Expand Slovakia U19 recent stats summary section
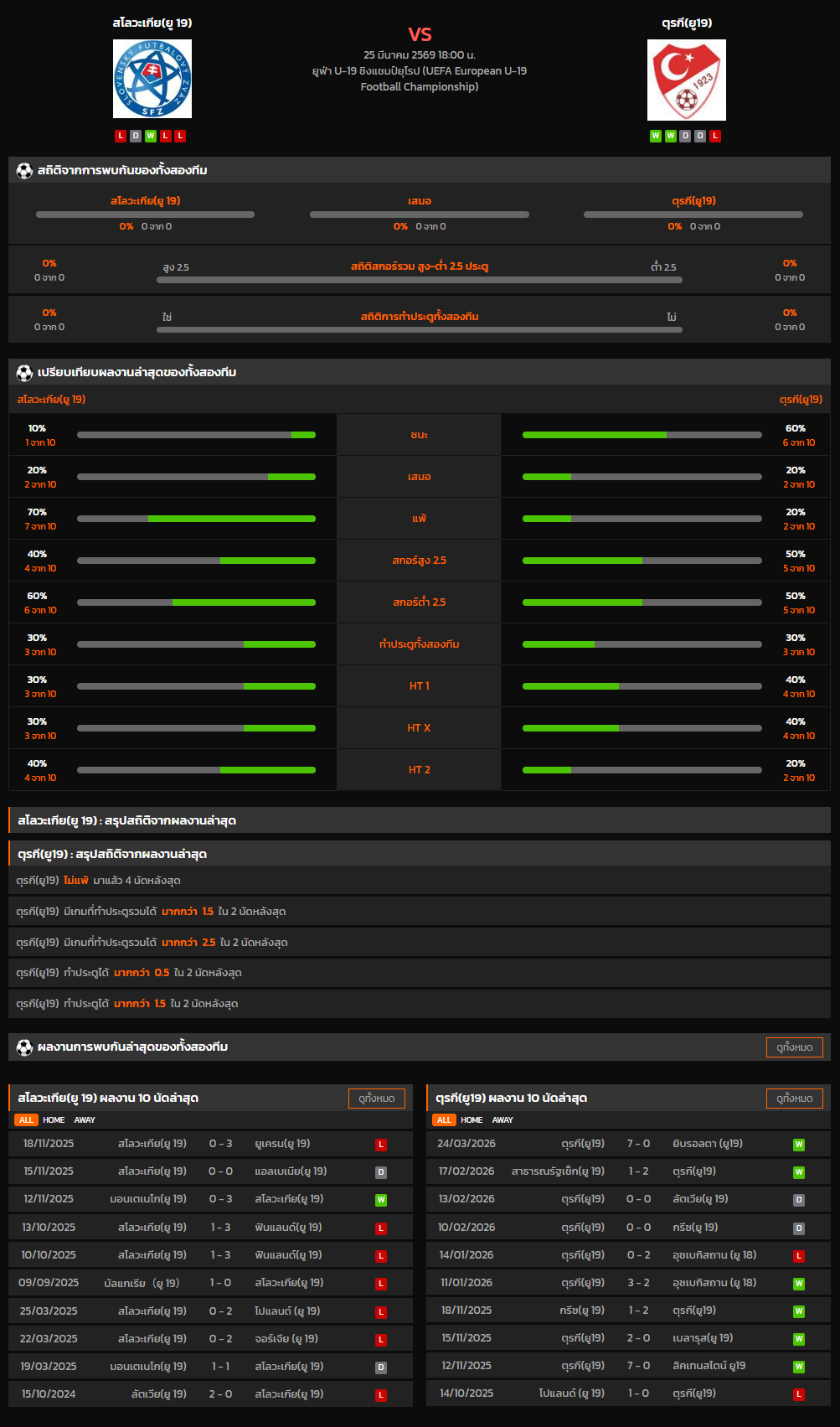This screenshot has width=840, height=1427. (x=419, y=821)
